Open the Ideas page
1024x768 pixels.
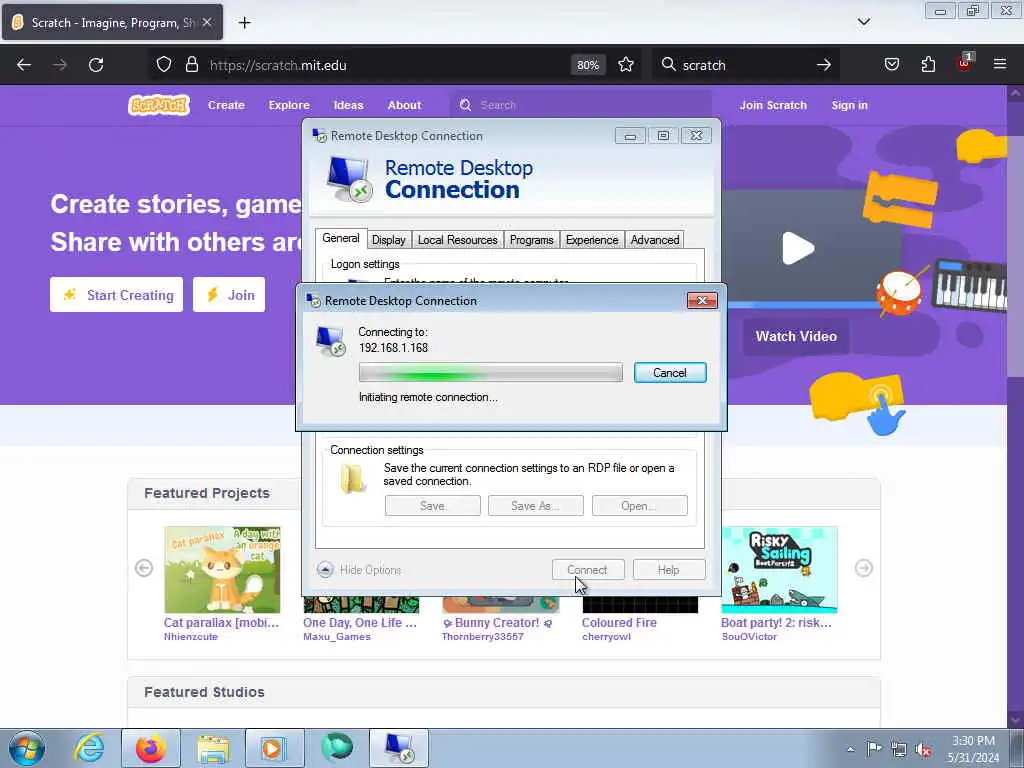(x=348, y=105)
